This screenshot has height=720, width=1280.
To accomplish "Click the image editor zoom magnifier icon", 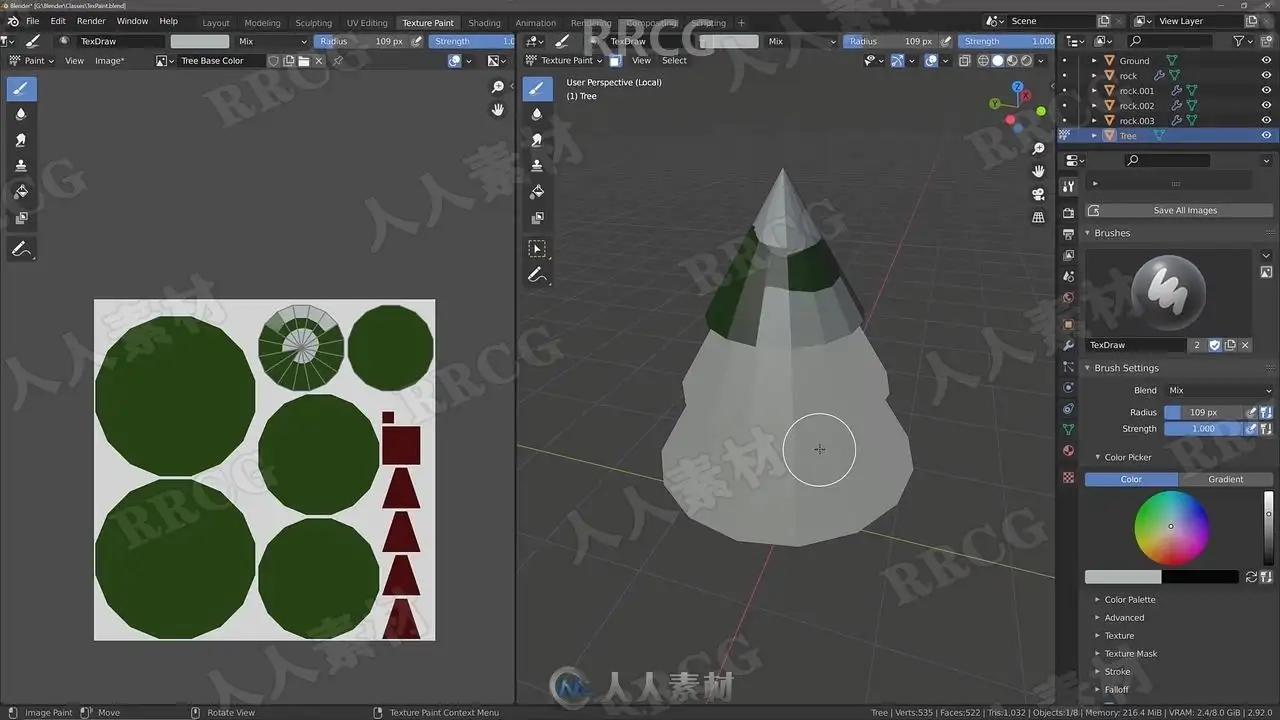I will click(498, 88).
